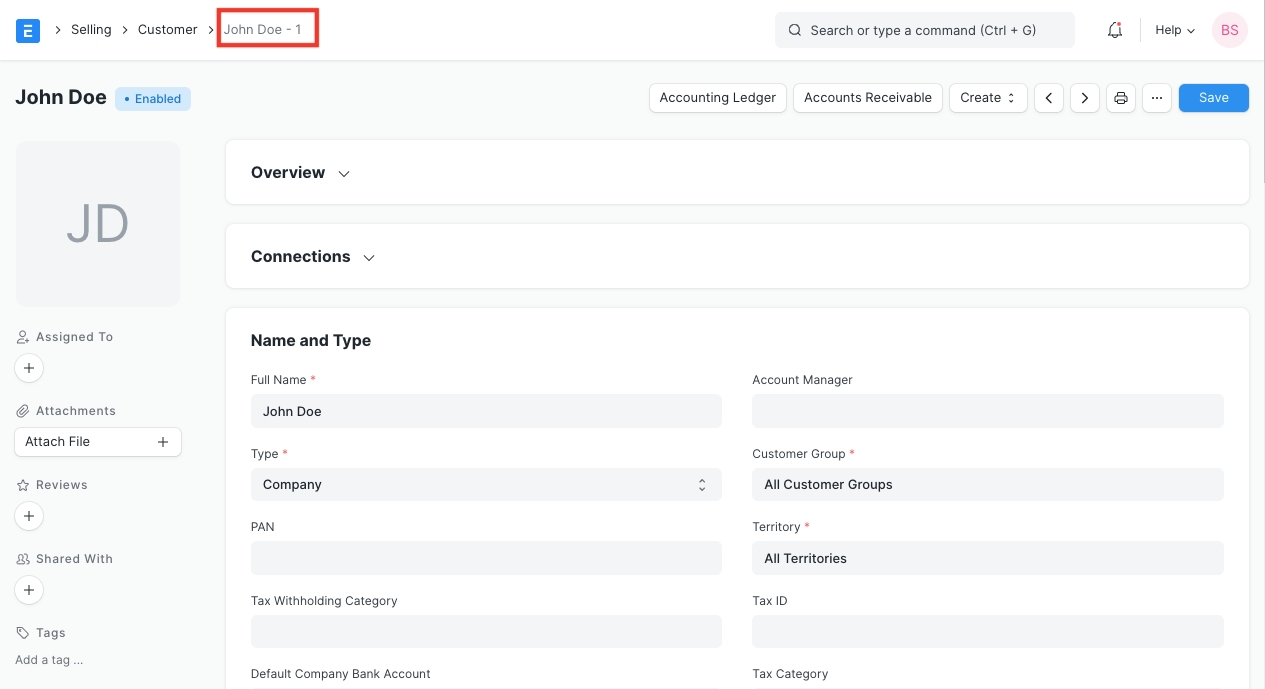
Task: Share document via Shared With plus icon
Action: click(29, 591)
